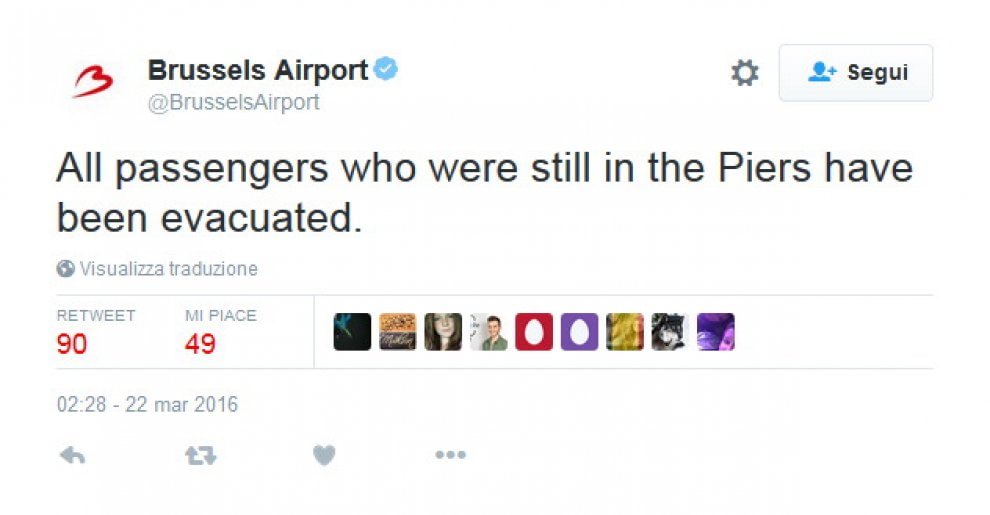
Task: Like the tweet with heart icon
Action: (324, 455)
